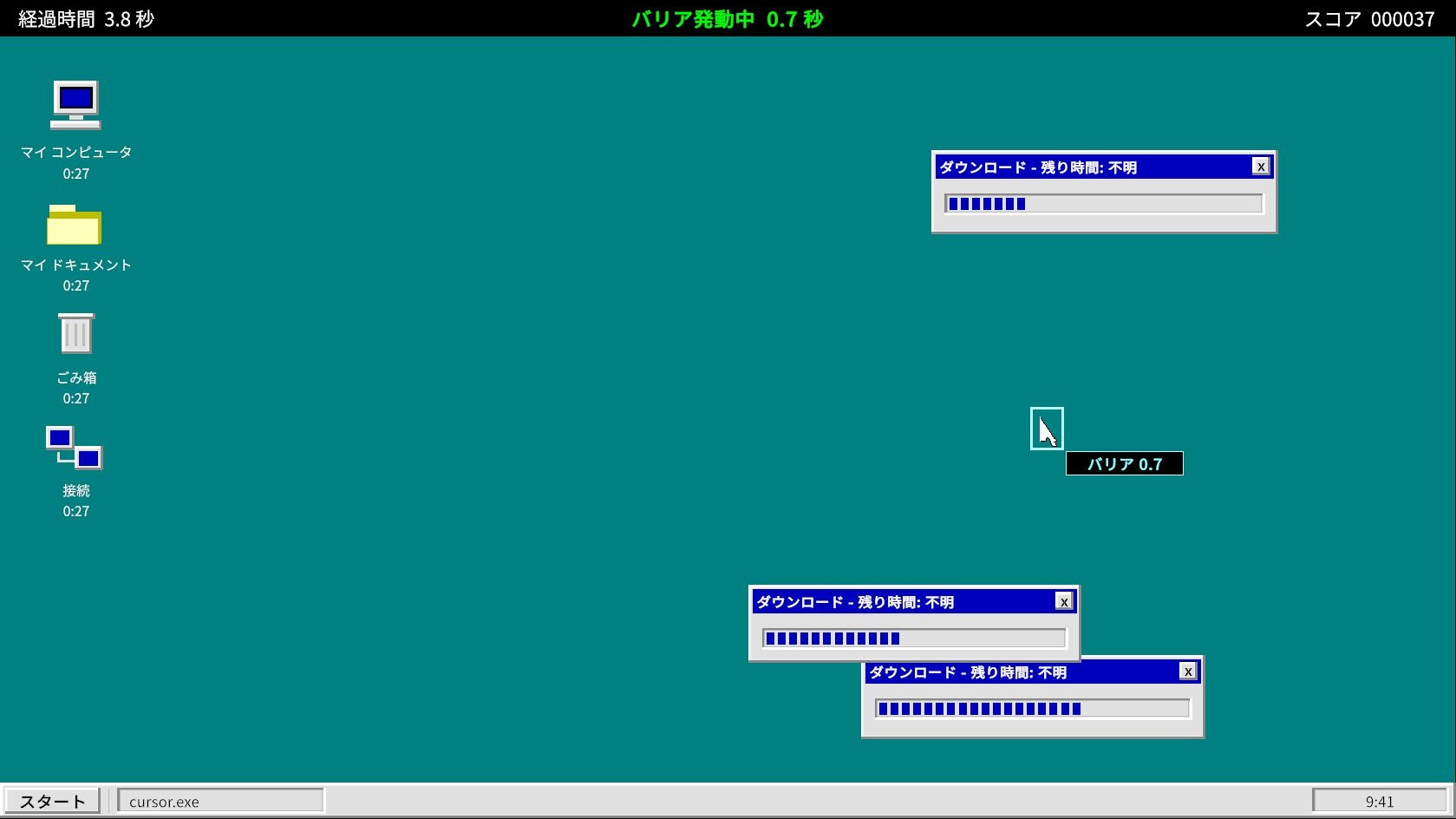Close the uppermost ダウンロード window near the score

click(1261, 167)
